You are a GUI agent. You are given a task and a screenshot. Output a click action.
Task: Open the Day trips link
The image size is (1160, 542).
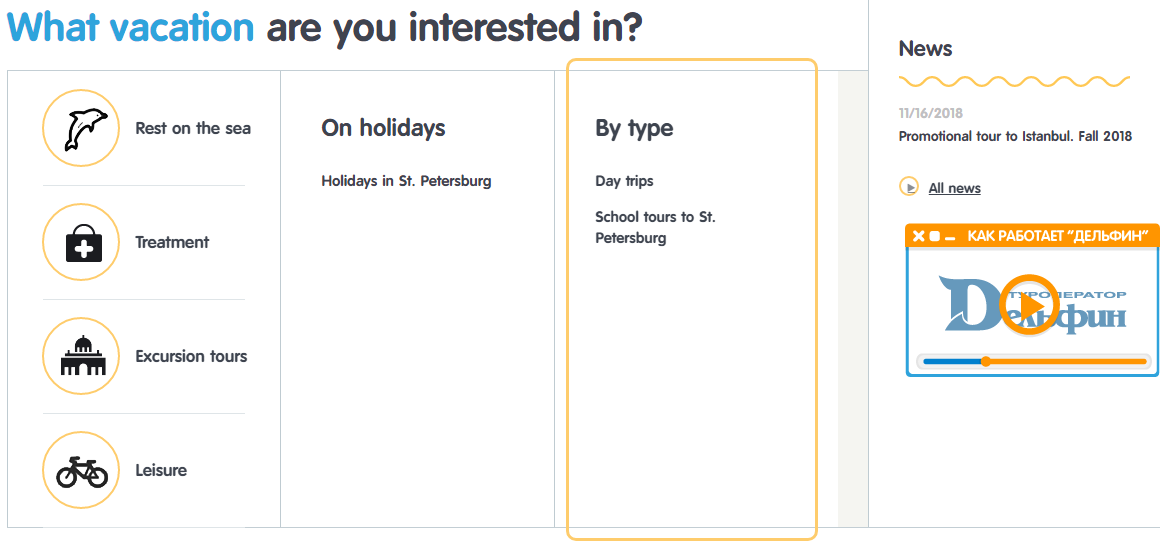pos(624,181)
